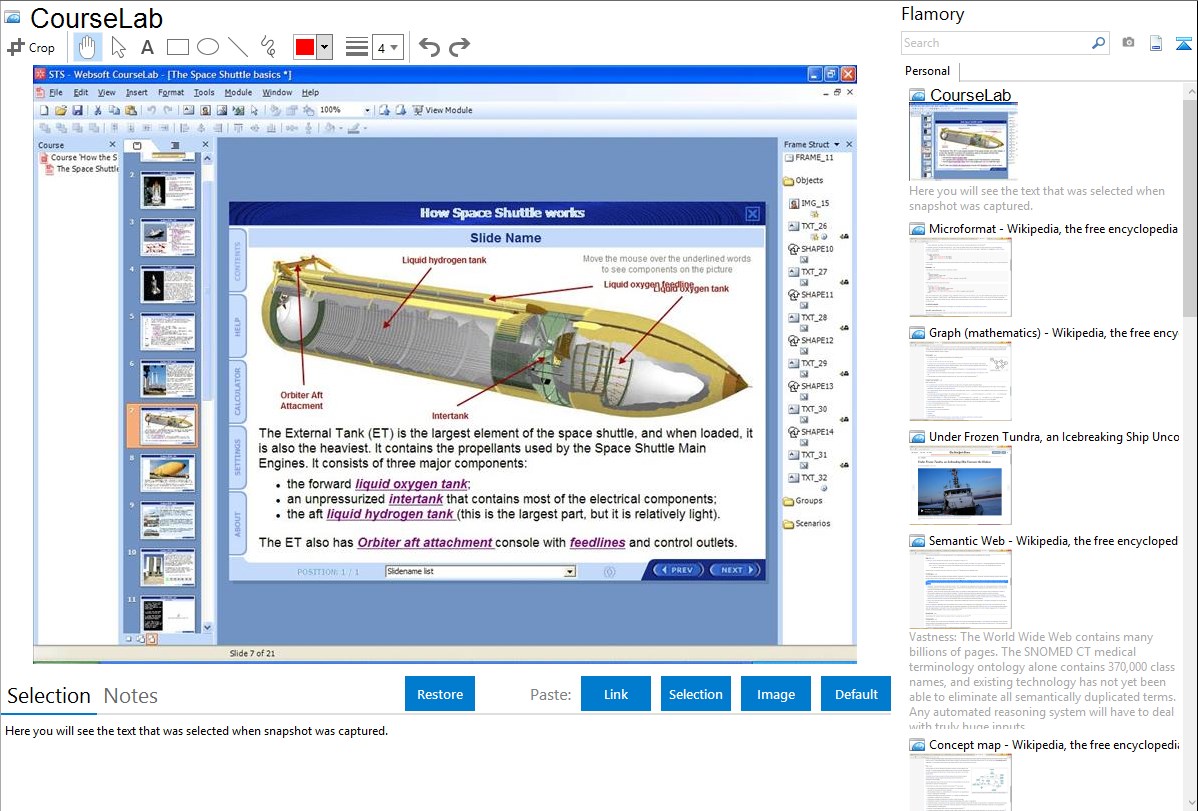Screen dimensions: 1198x811
Task: Open the Semantic Web snapshot title
Action: [1053, 540]
